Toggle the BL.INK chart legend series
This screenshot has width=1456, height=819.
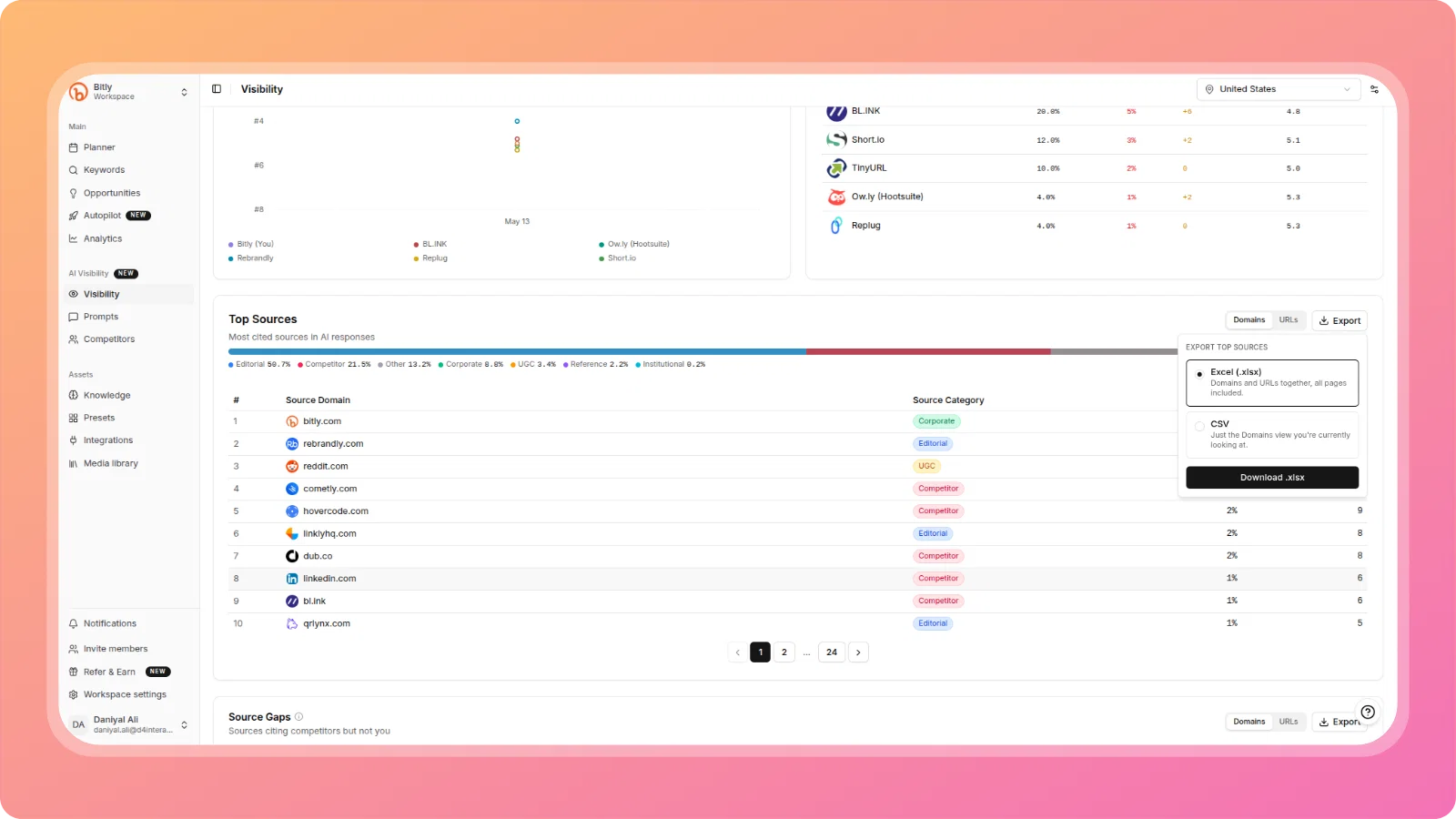pos(430,244)
